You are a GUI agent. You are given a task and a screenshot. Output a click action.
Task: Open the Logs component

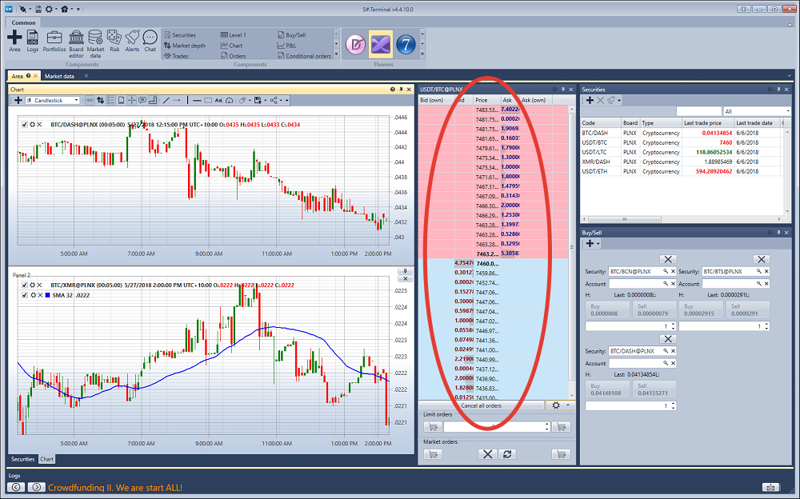tap(33, 38)
